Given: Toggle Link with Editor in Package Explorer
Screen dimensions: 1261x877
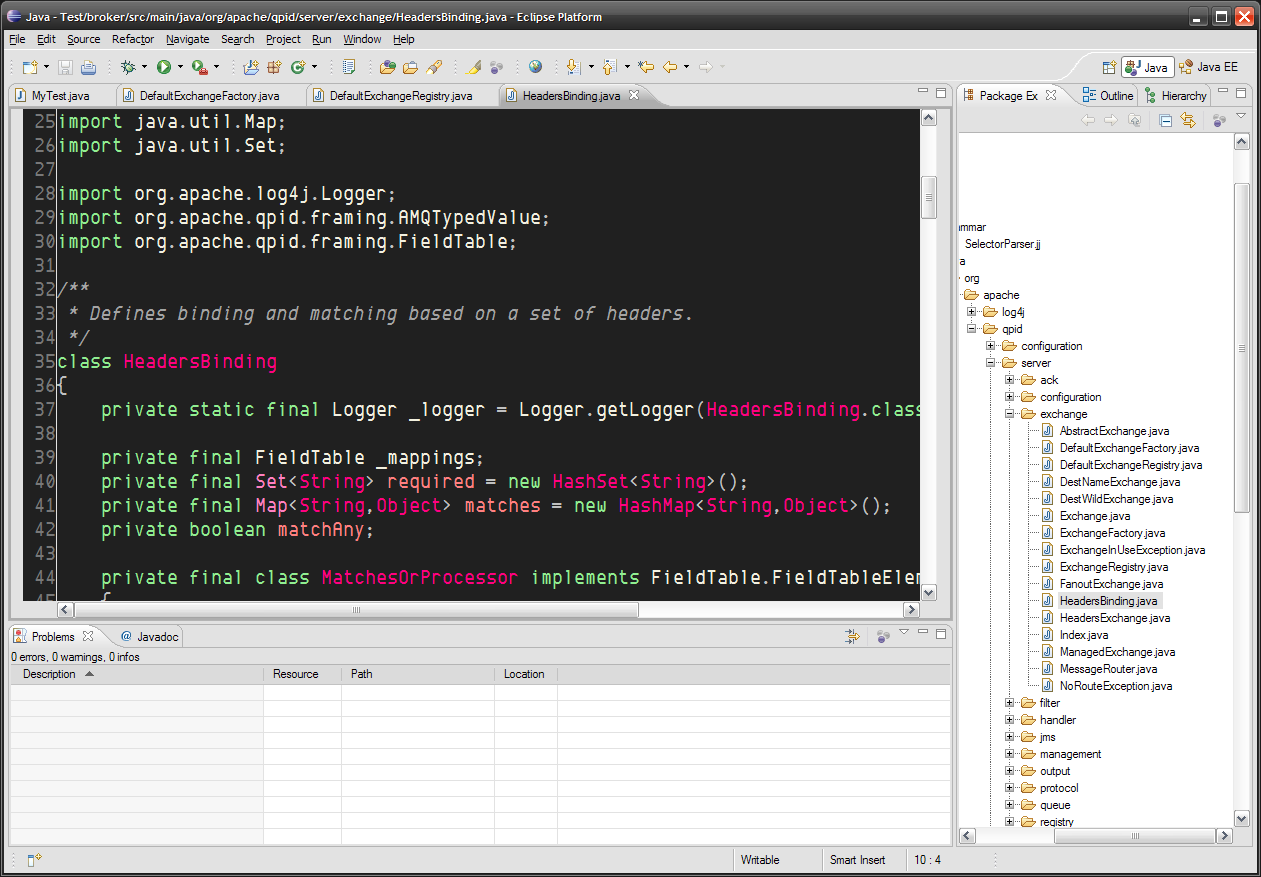Looking at the screenshot, I should coord(1188,120).
